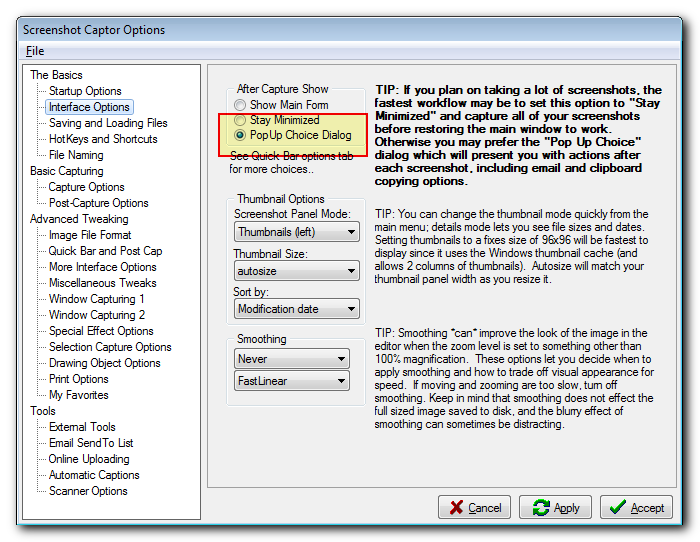The image size is (700, 542).
Task: Expand the FastLinear smoothing dropdown
Action: point(291,381)
